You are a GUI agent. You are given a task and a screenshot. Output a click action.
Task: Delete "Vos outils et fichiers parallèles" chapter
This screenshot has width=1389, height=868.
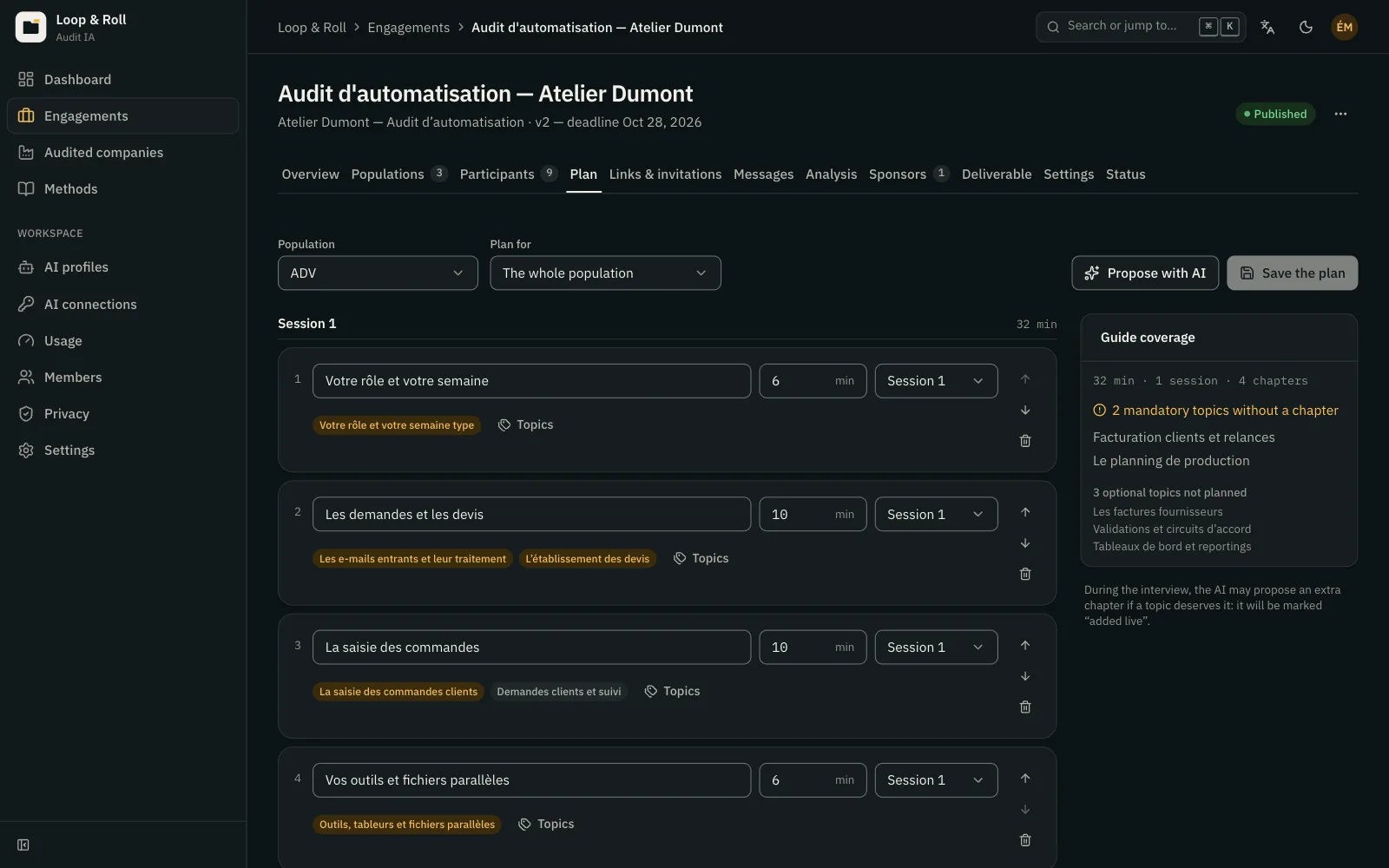point(1025,840)
